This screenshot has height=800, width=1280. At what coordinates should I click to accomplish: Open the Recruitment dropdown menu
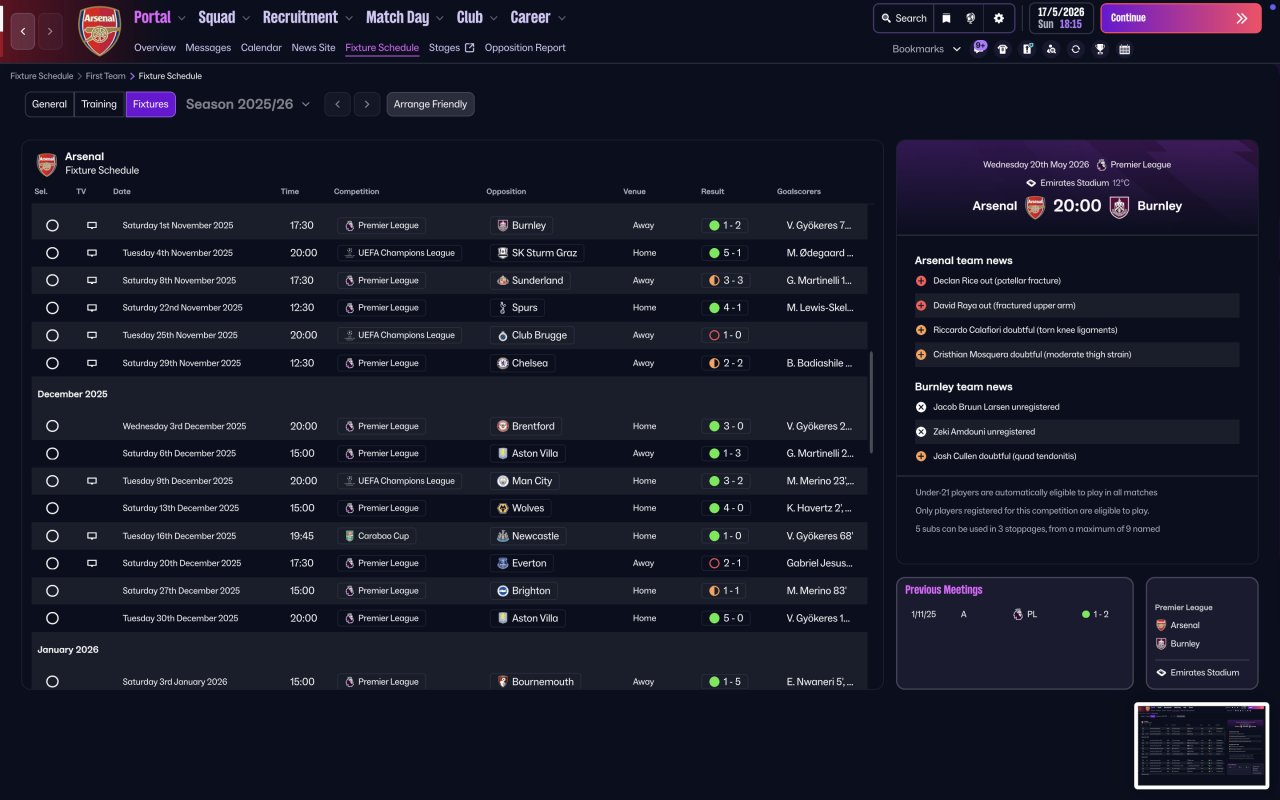pos(308,17)
